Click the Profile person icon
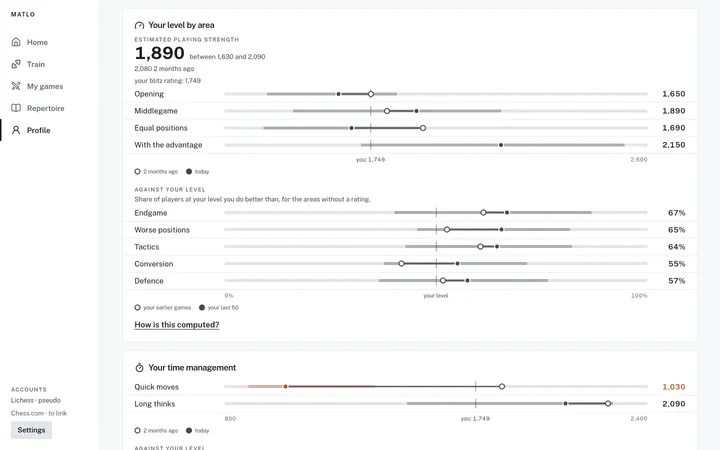The width and height of the screenshot is (720, 450). point(16,130)
